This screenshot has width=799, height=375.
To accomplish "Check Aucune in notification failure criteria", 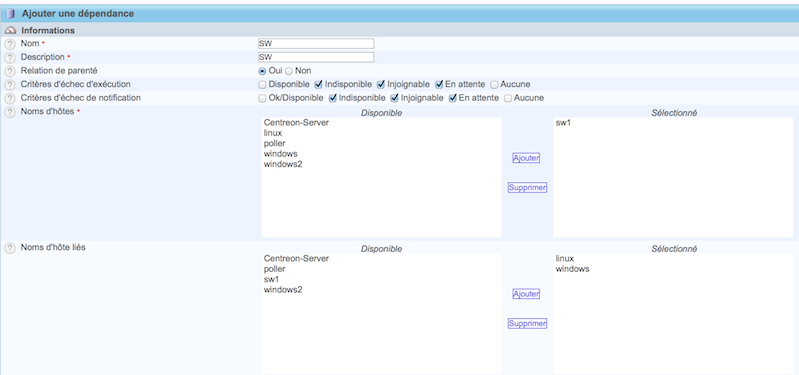I will pos(508,98).
